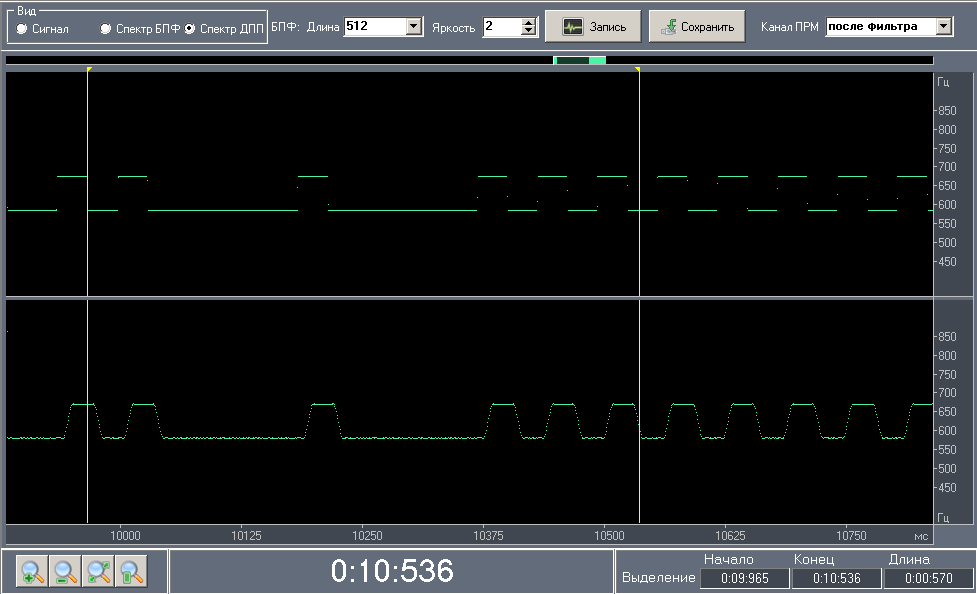Select the Сигнал view radio button
Image resolution: width=977 pixels, height=594 pixels.
point(22,29)
